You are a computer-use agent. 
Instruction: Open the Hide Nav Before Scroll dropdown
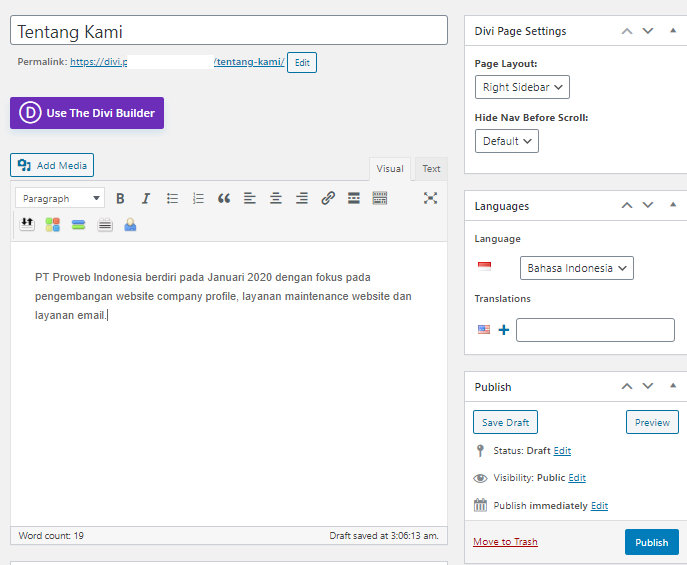tap(506, 141)
